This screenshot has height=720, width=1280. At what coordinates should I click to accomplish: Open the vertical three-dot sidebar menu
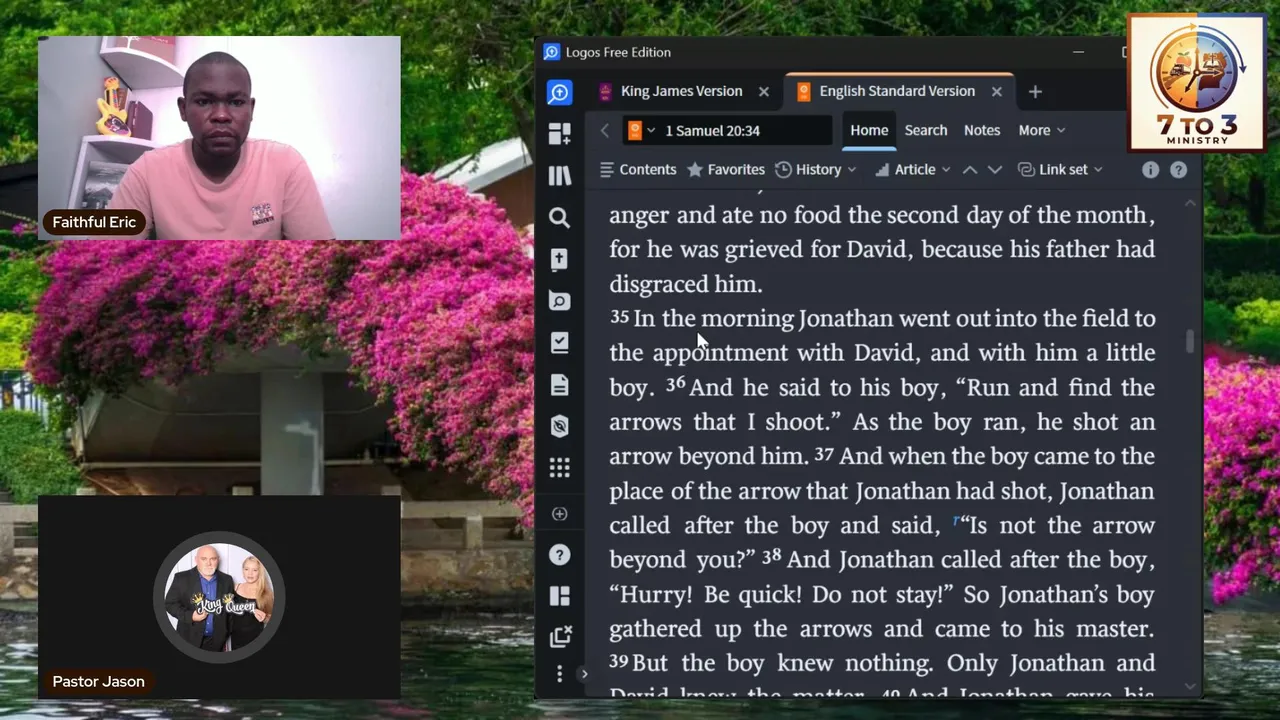pos(560,674)
